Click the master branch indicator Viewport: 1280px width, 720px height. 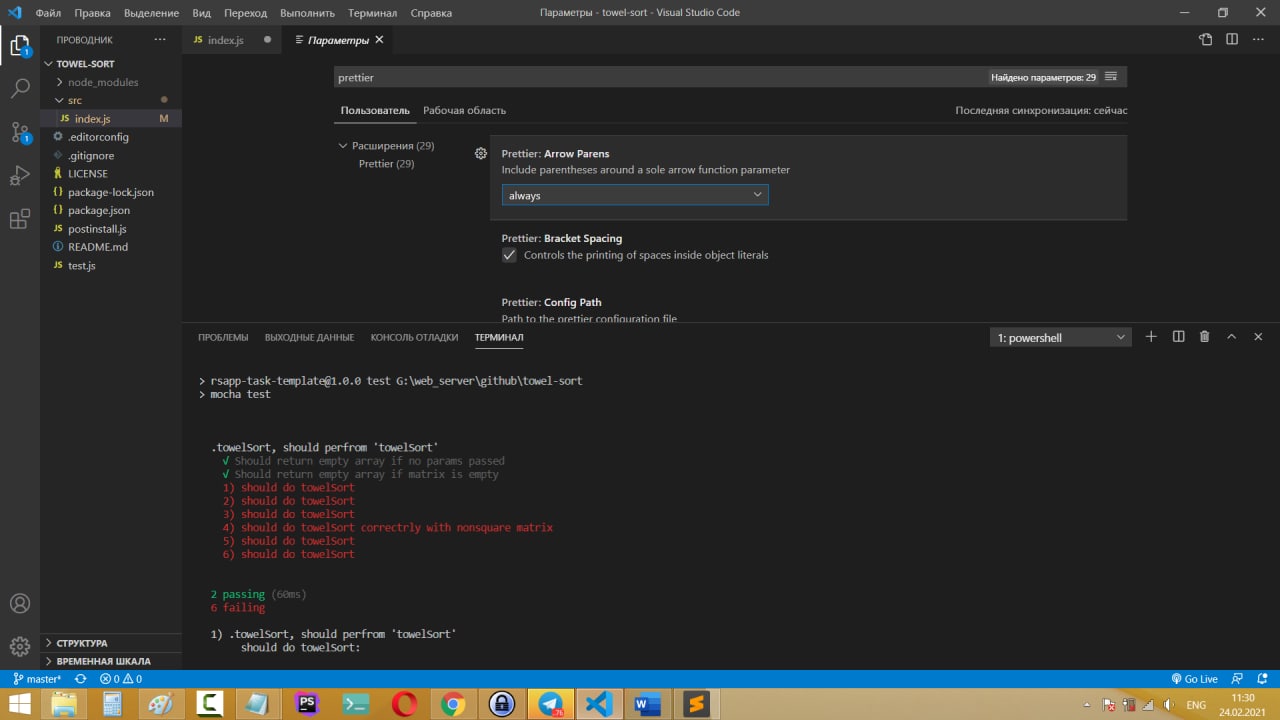coord(37,679)
